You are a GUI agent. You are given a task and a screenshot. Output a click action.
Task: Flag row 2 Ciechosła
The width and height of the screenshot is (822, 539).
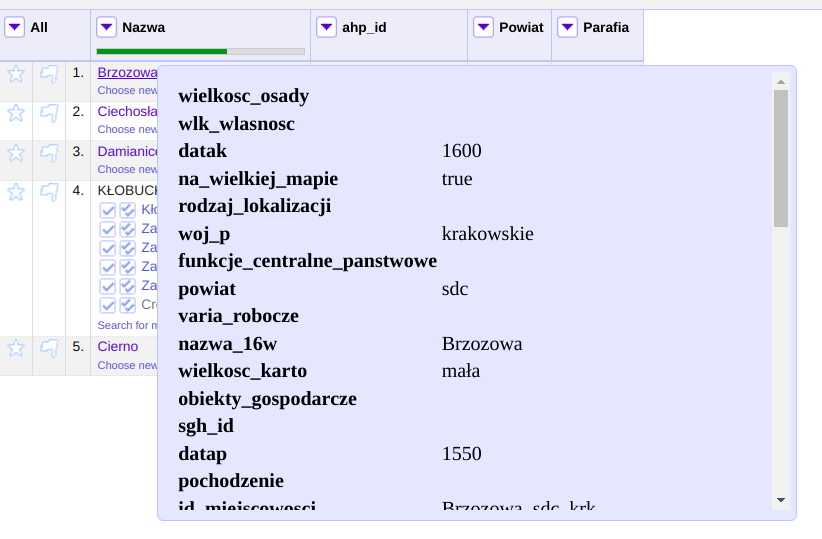(x=49, y=113)
